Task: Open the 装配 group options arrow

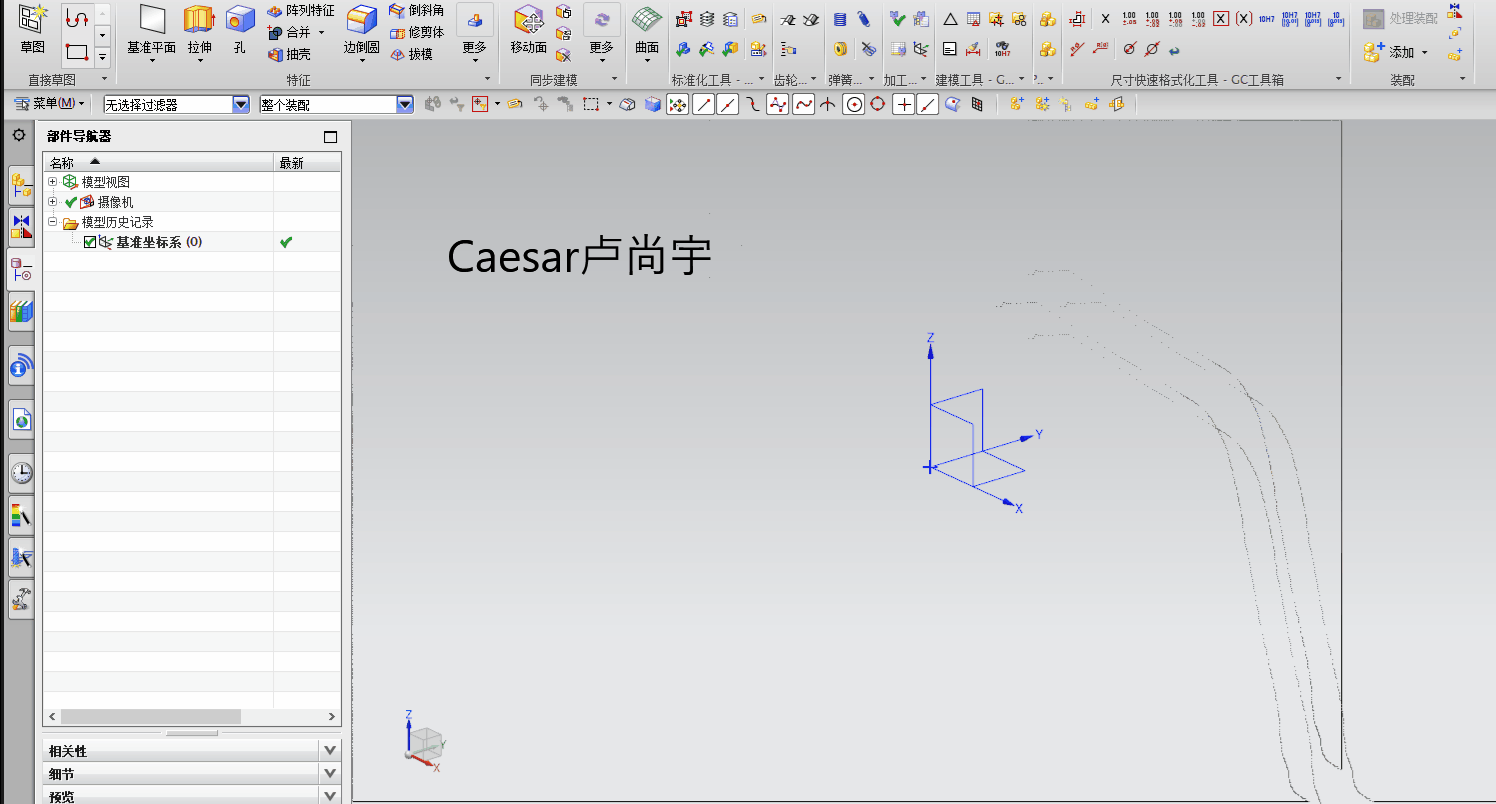Action: coord(1462,79)
